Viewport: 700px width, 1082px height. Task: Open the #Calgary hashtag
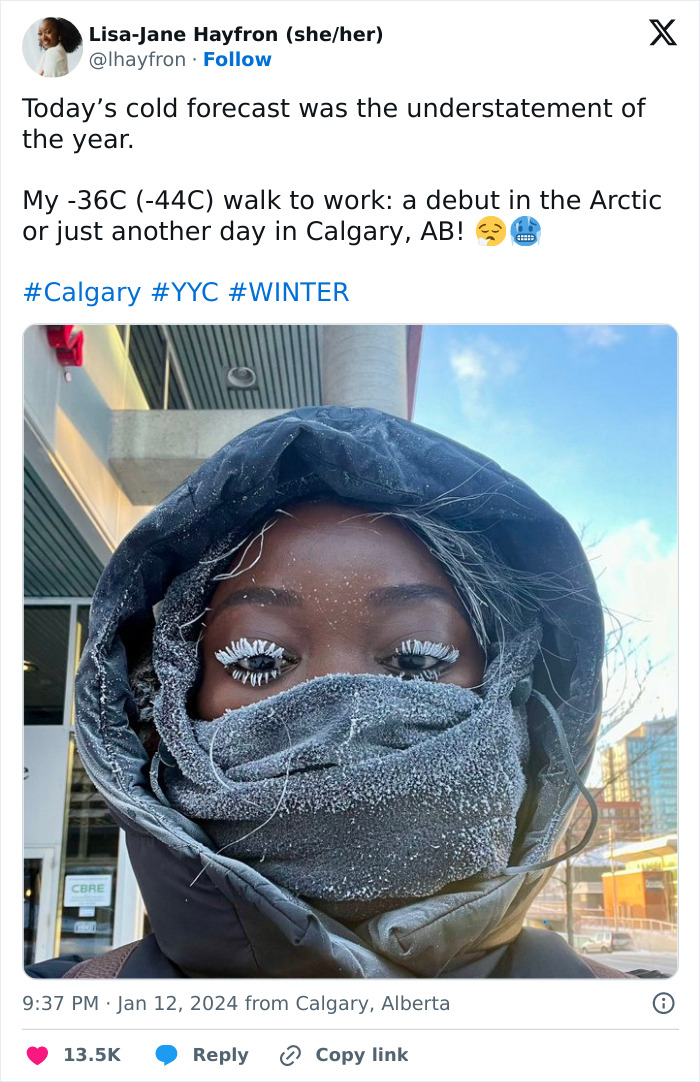point(81,293)
